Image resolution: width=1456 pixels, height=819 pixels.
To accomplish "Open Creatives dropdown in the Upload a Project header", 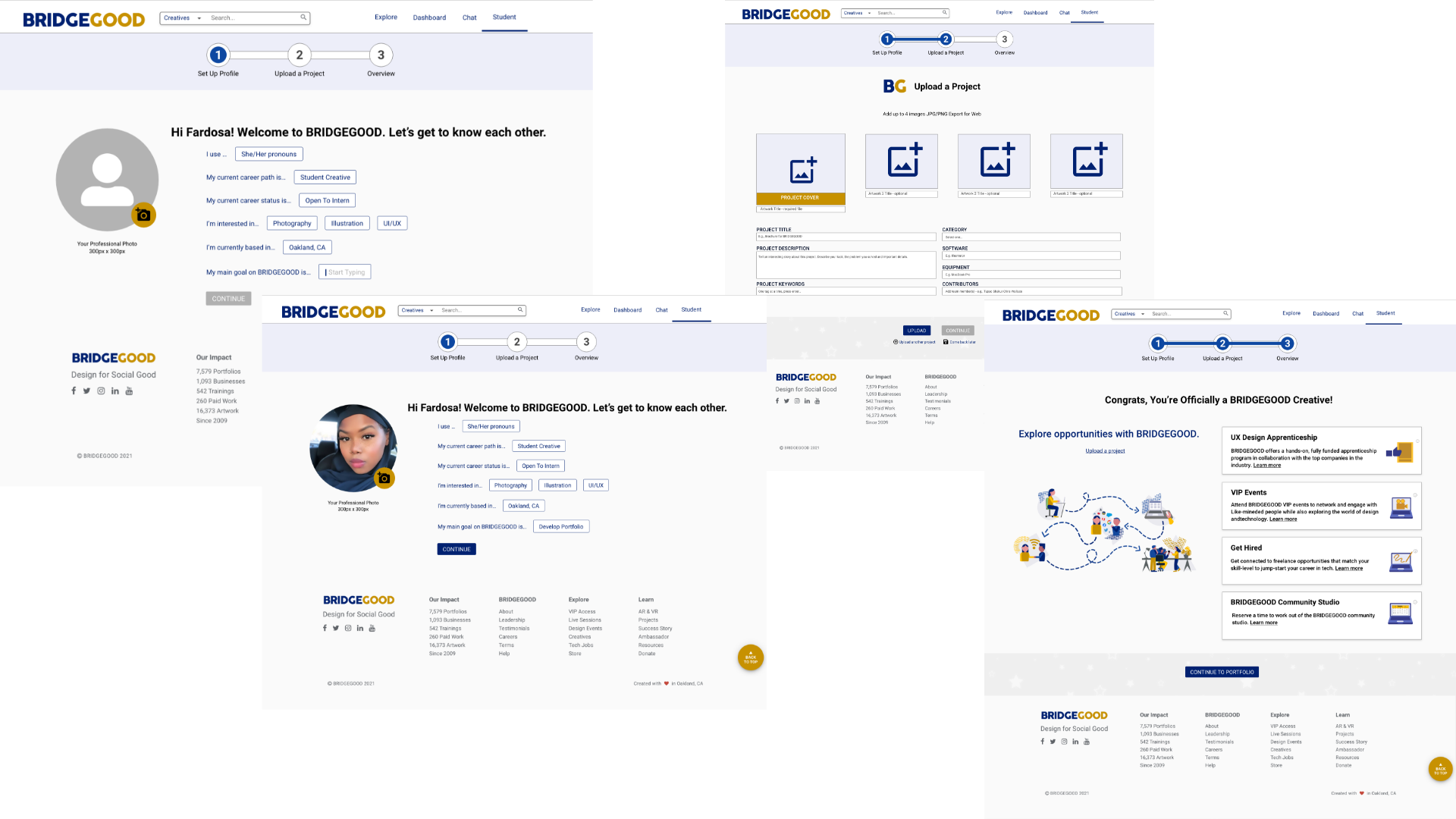I will pyautogui.click(x=858, y=13).
